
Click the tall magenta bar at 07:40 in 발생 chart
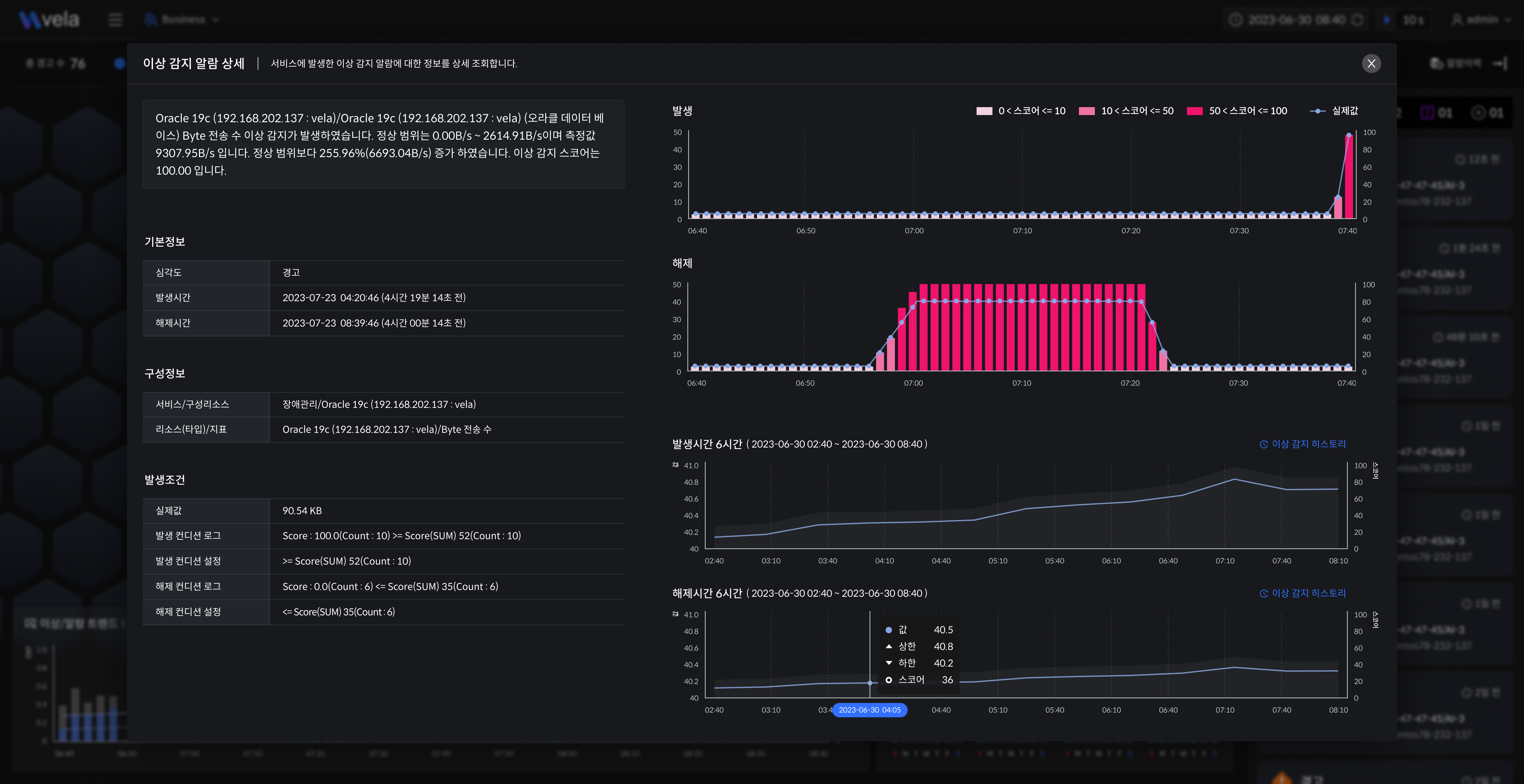tap(1349, 177)
